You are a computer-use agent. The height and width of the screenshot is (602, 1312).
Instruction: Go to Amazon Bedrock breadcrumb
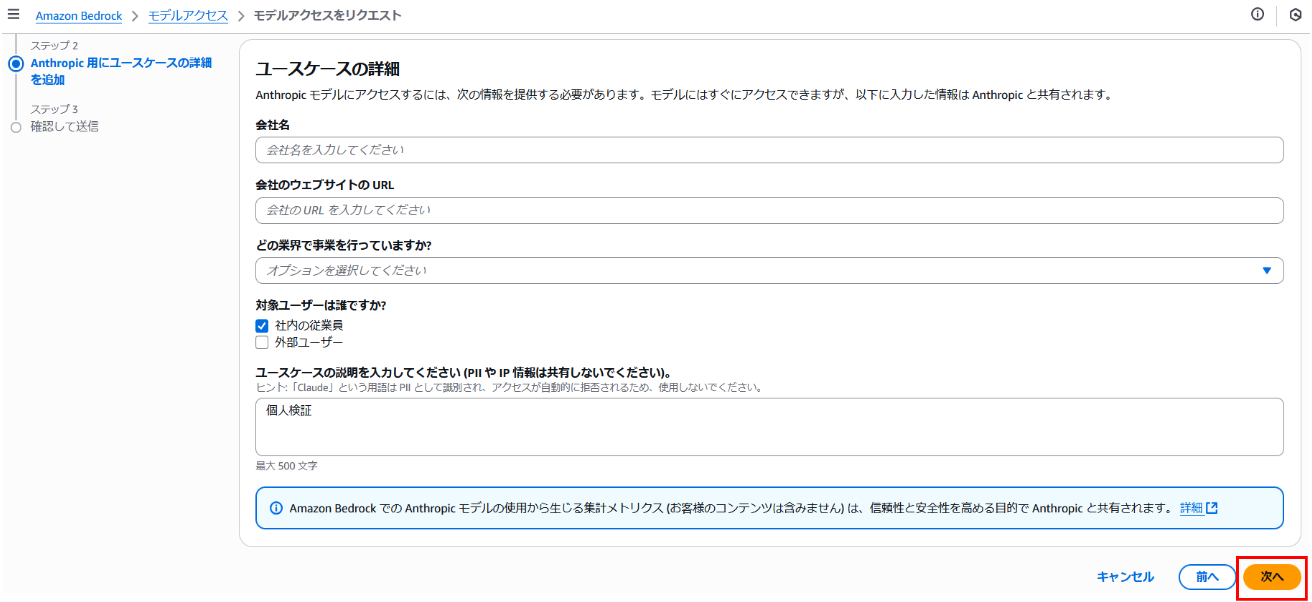pyautogui.click(x=79, y=16)
